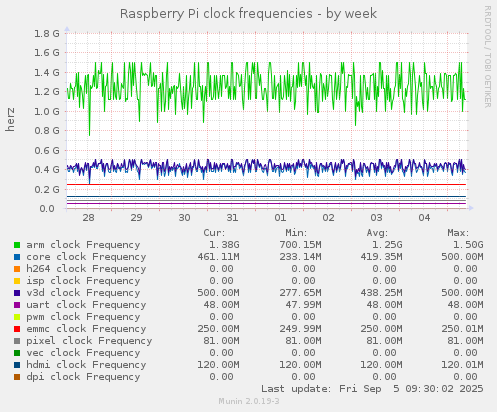Click the 'Cur:' column header
The height and width of the screenshot is (412, 497).
[x=214, y=233]
